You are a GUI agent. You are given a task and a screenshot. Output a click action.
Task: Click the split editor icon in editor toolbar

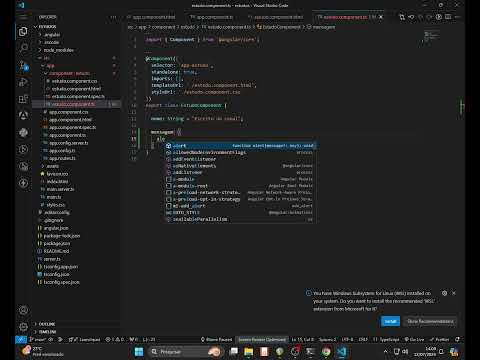click(x=448, y=17)
